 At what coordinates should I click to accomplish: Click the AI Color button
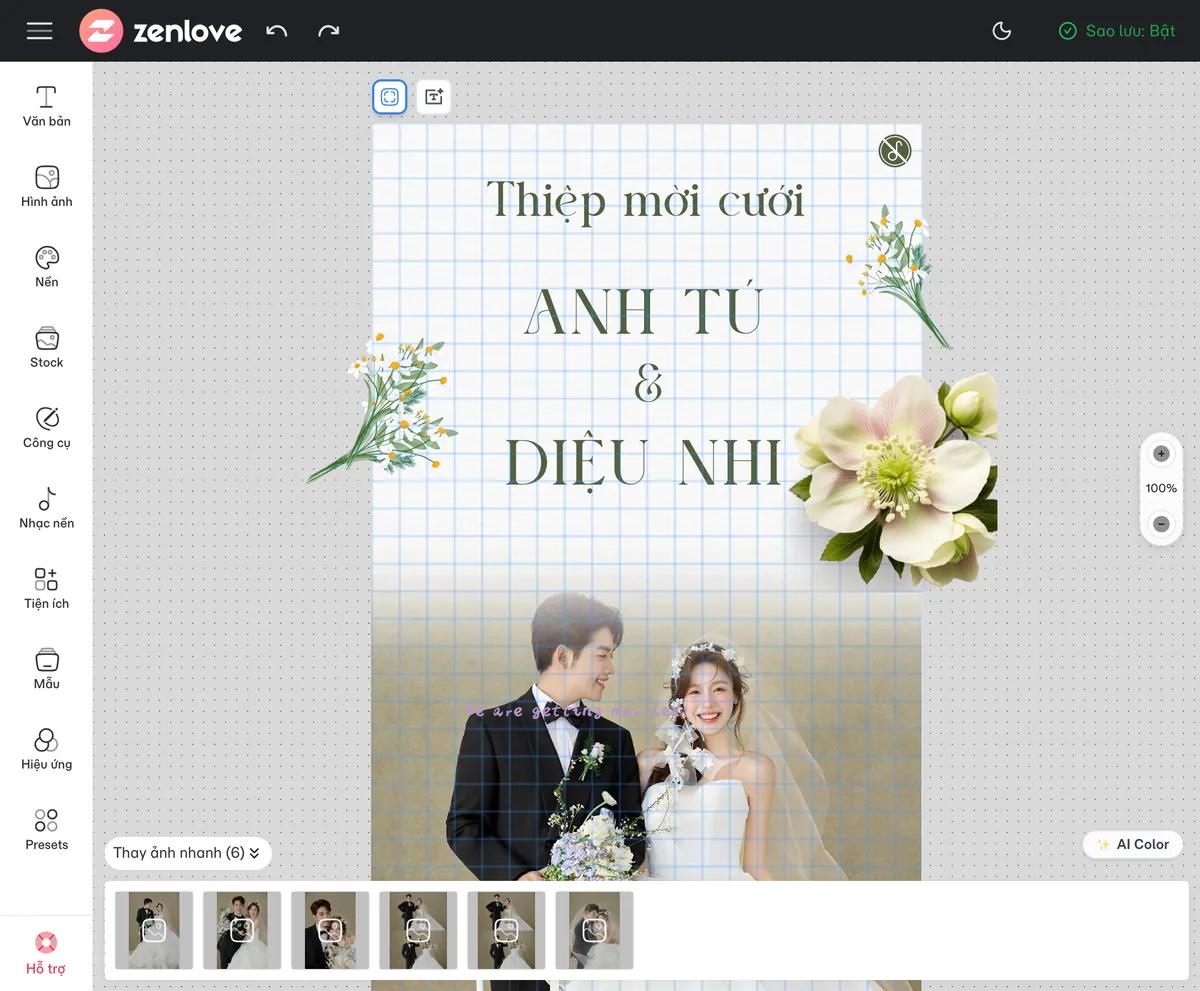[1133, 844]
